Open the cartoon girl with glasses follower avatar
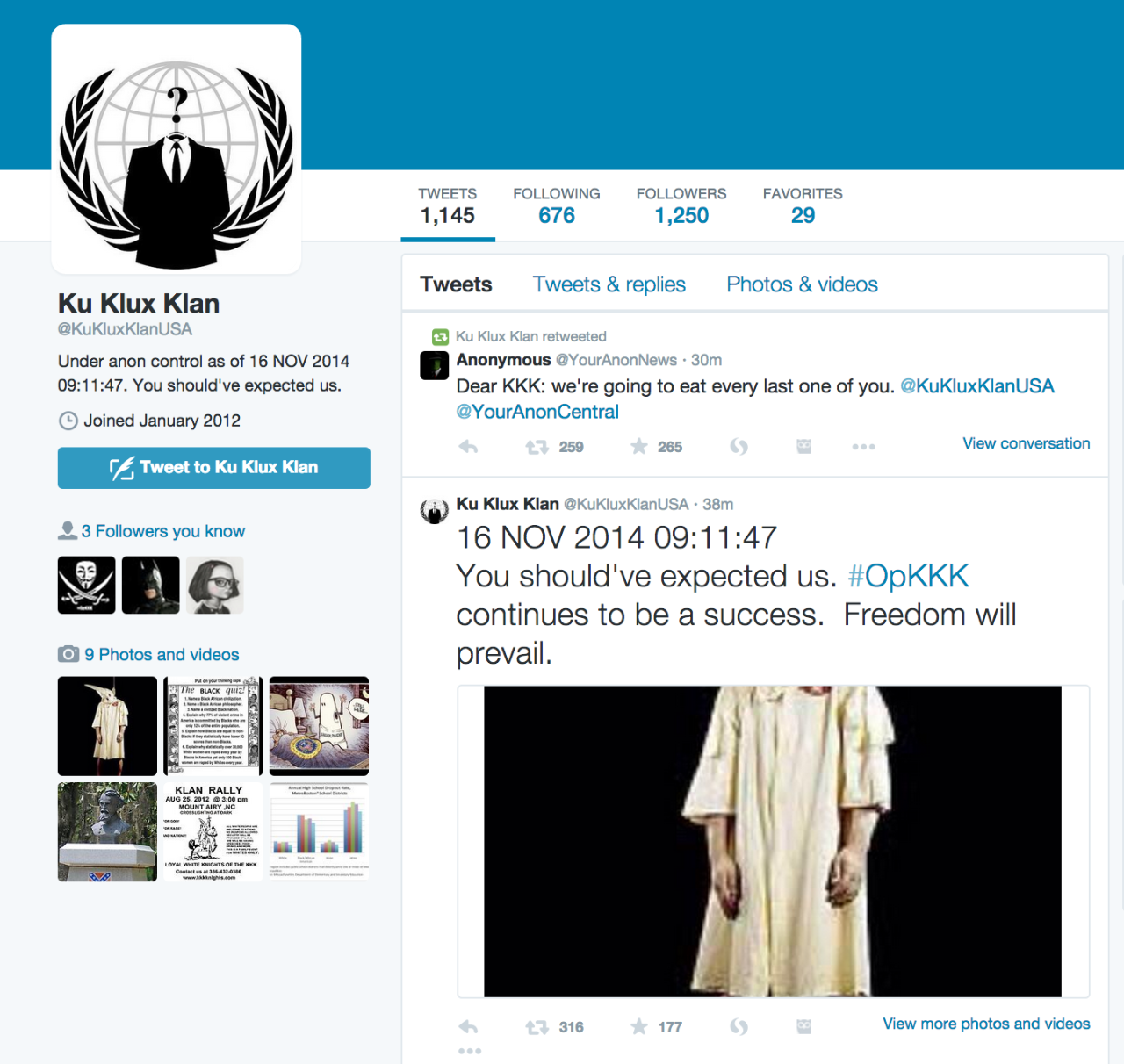This screenshot has width=1124, height=1064. [x=215, y=585]
